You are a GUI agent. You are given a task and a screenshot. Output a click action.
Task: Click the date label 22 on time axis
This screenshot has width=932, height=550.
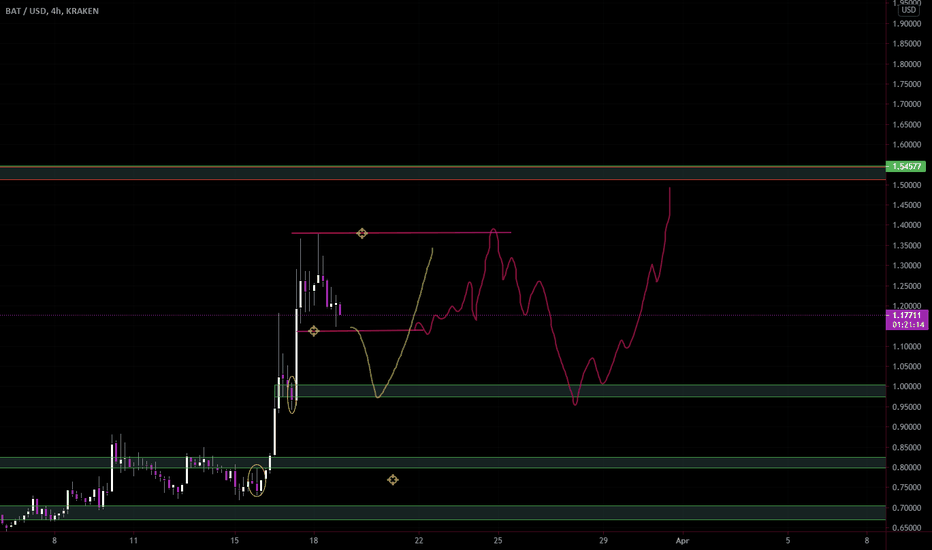coord(419,540)
